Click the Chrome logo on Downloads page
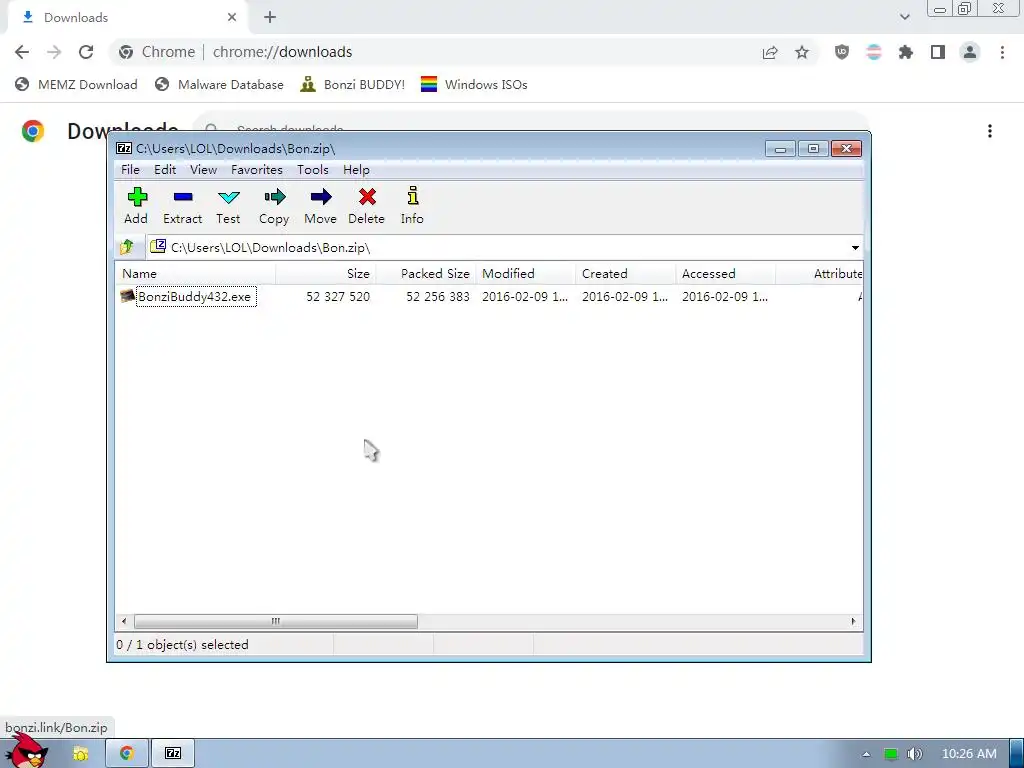Viewport: 1024px width, 768px height. click(33, 131)
